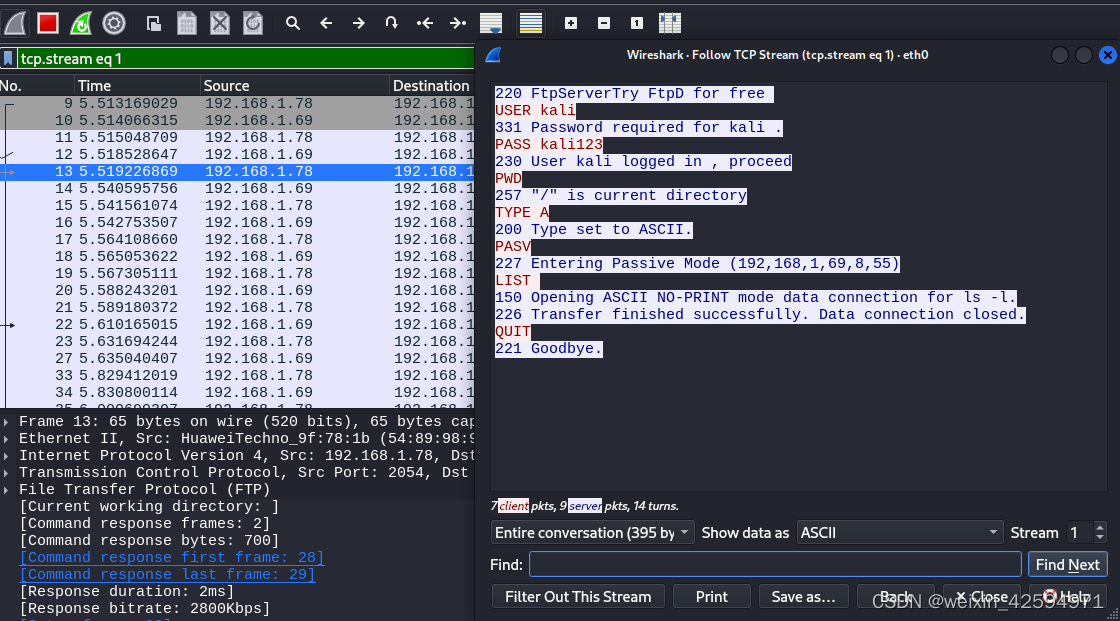Click the Start capturing packets shark fin icon
The height and width of the screenshot is (621, 1120).
point(15,24)
